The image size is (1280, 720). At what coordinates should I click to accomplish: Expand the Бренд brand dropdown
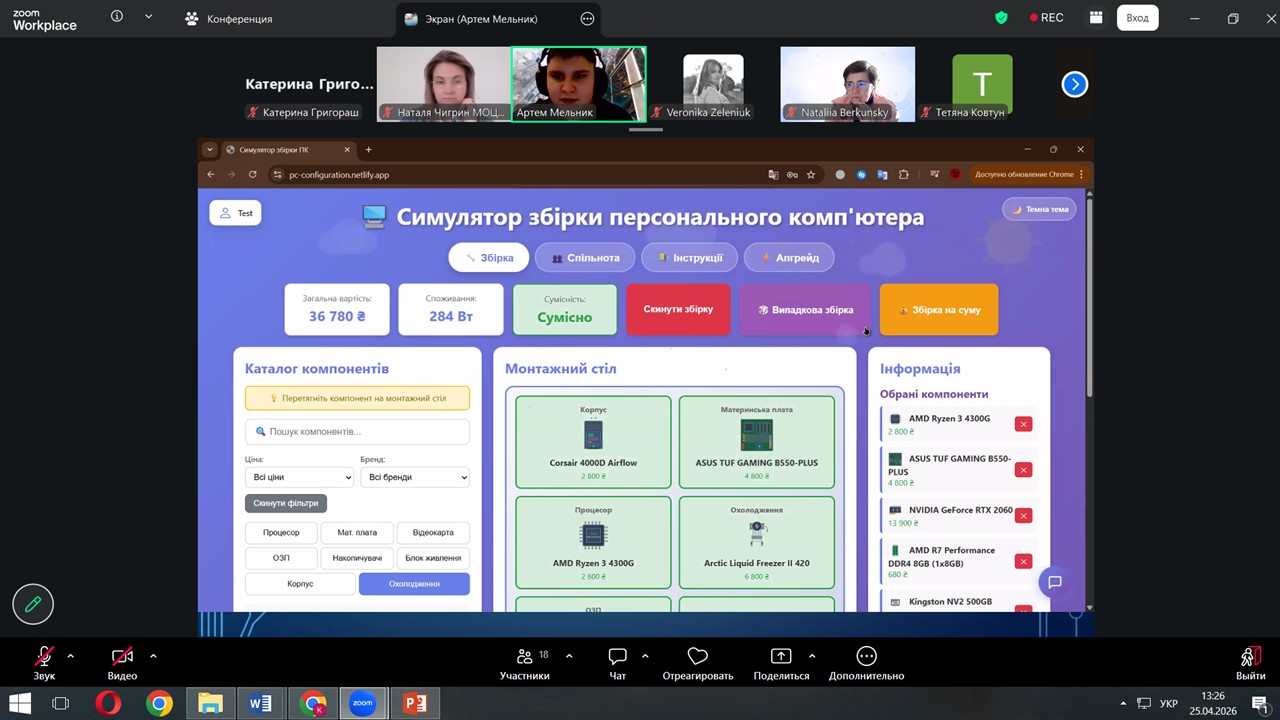point(414,478)
